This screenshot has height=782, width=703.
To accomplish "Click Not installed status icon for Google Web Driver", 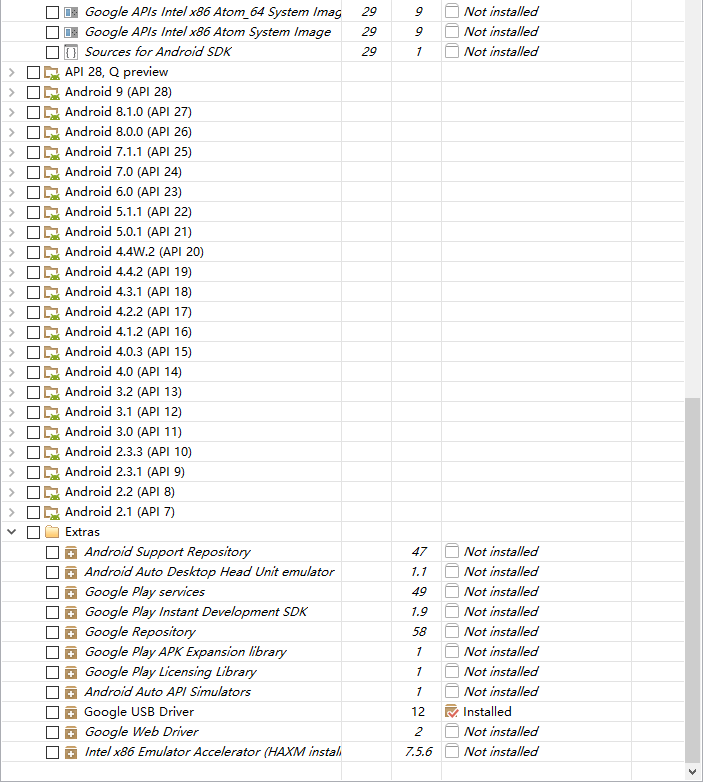I will pos(452,731).
